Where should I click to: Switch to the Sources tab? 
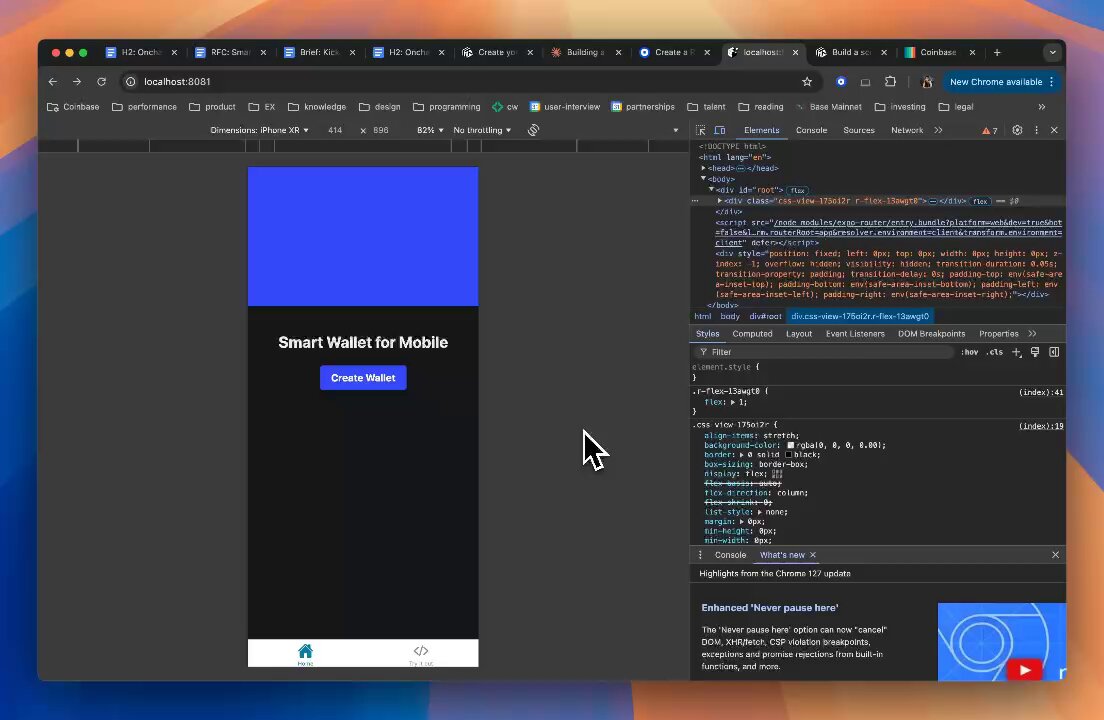tap(859, 130)
